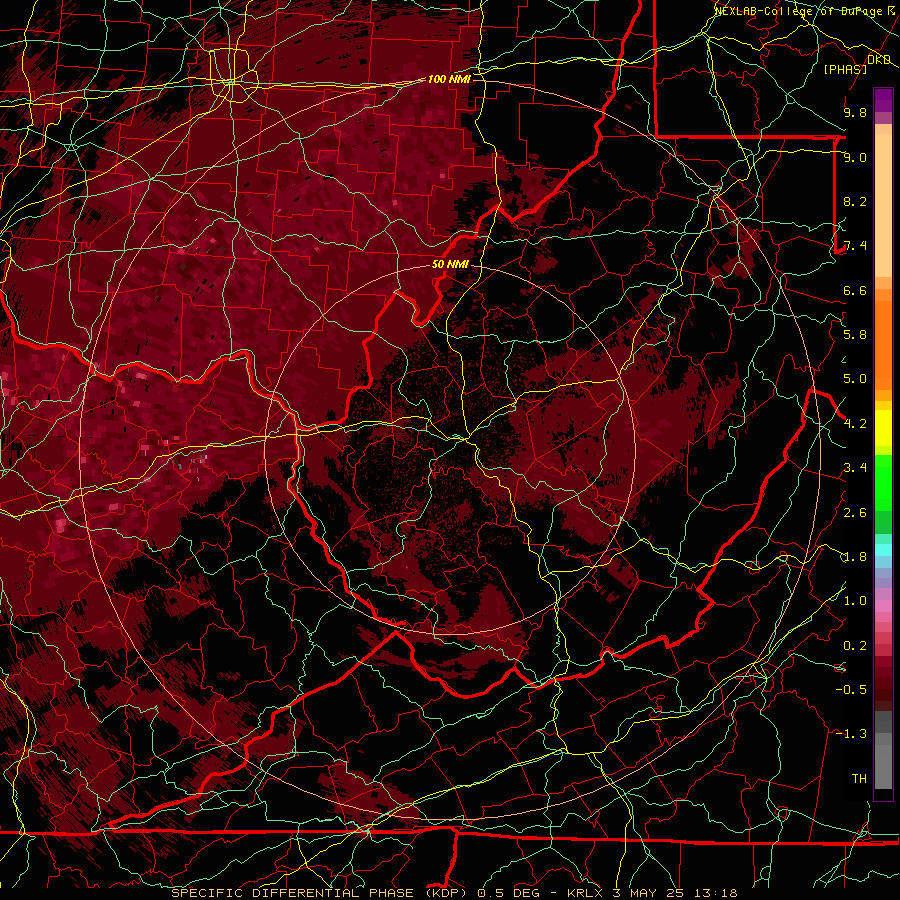The height and width of the screenshot is (900, 900).
Task: Select the -0.5 scale label
Action: (851, 689)
